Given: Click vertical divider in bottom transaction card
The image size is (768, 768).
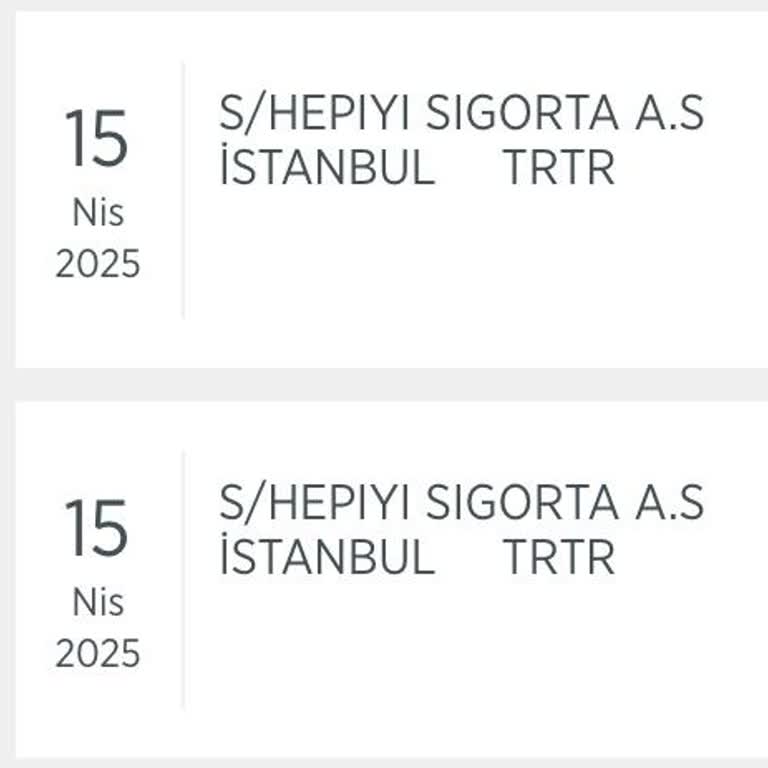Looking at the screenshot, I should 183,580.
